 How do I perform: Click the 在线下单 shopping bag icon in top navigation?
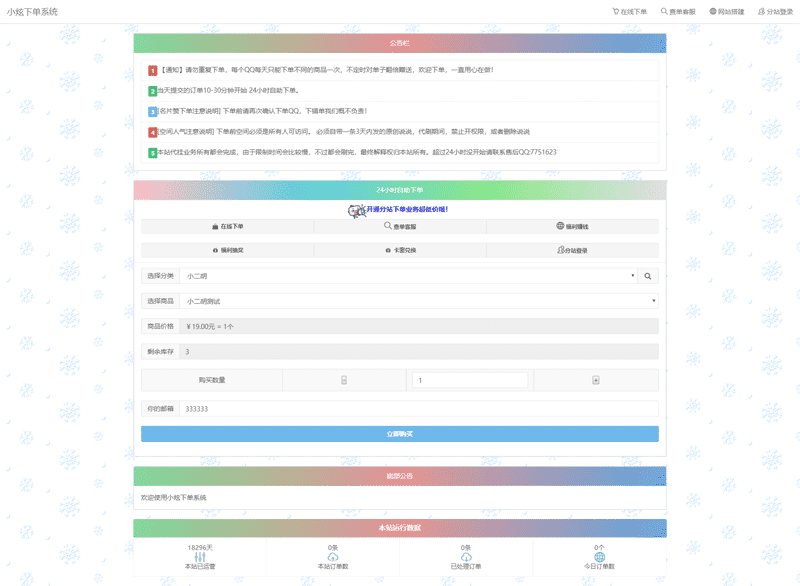click(617, 10)
